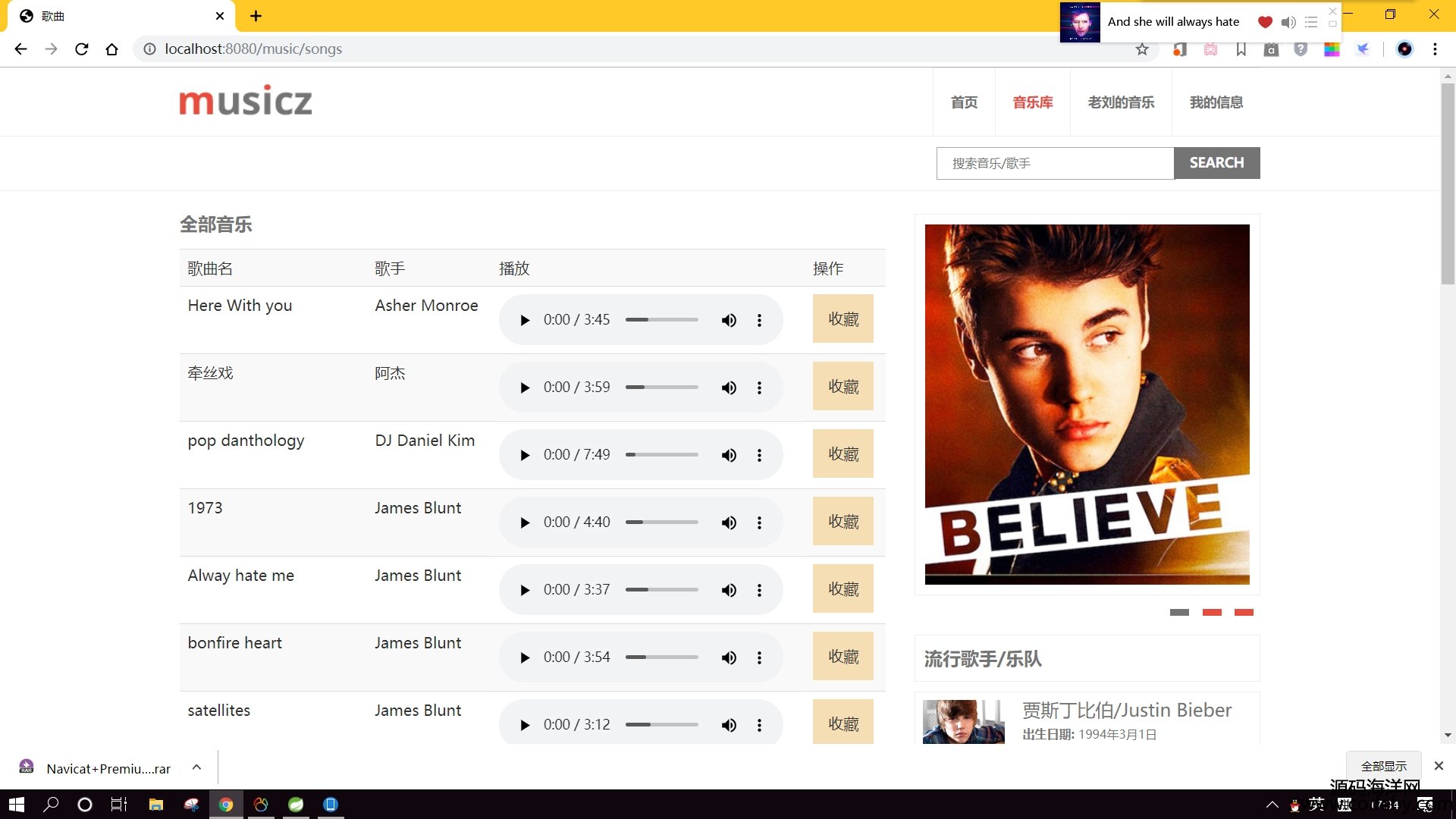Expand the Navicat download item chevron
This screenshot has height=819, width=1456.
(x=196, y=767)
